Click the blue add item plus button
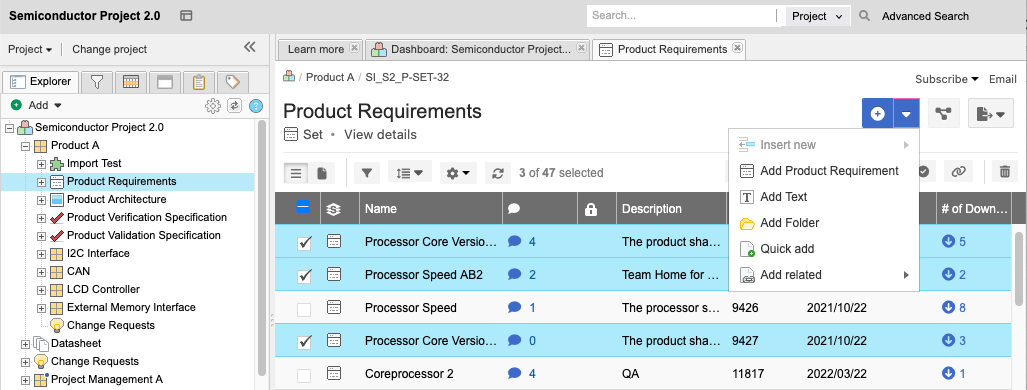This screenshot has height=390, width=1027. 877,114
